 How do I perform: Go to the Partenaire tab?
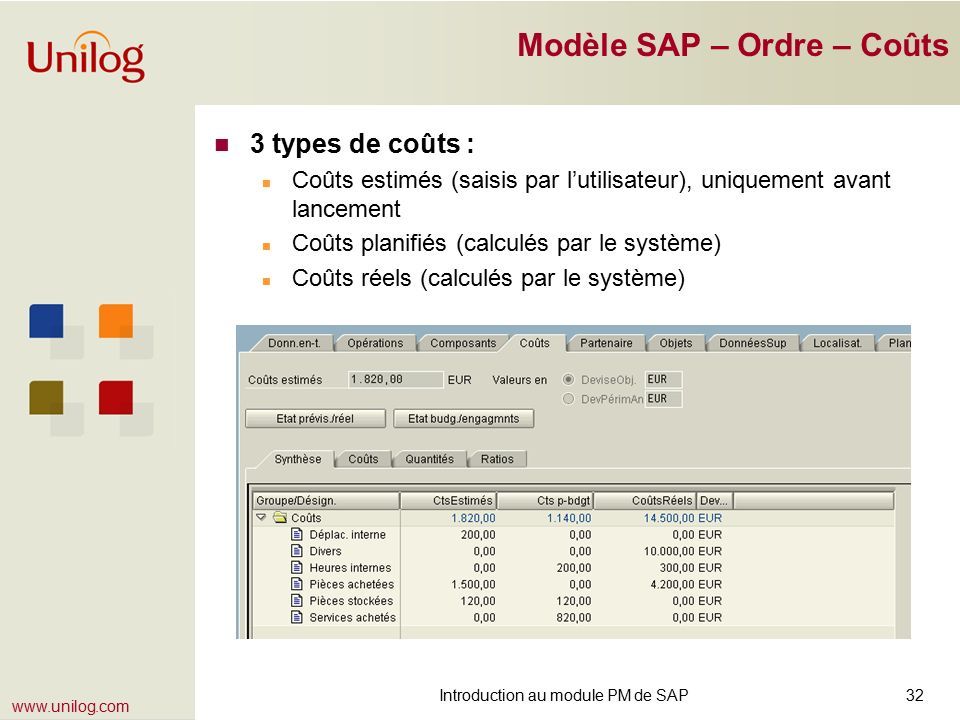[x=606, y=343]
